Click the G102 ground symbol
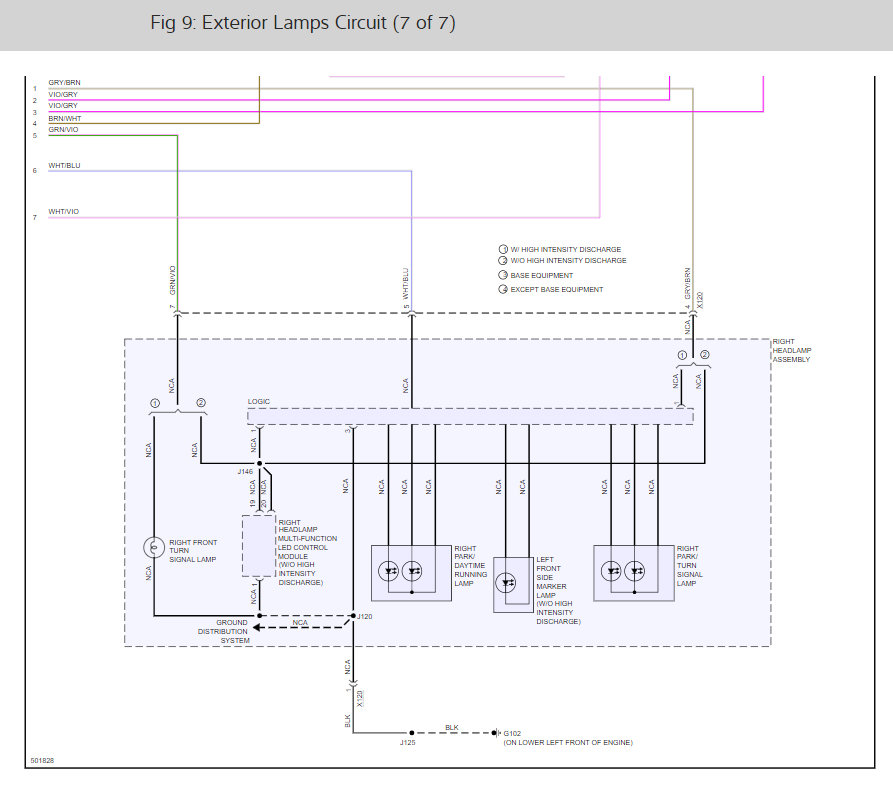This screenshot has height=791, width=893. (496, 733)
